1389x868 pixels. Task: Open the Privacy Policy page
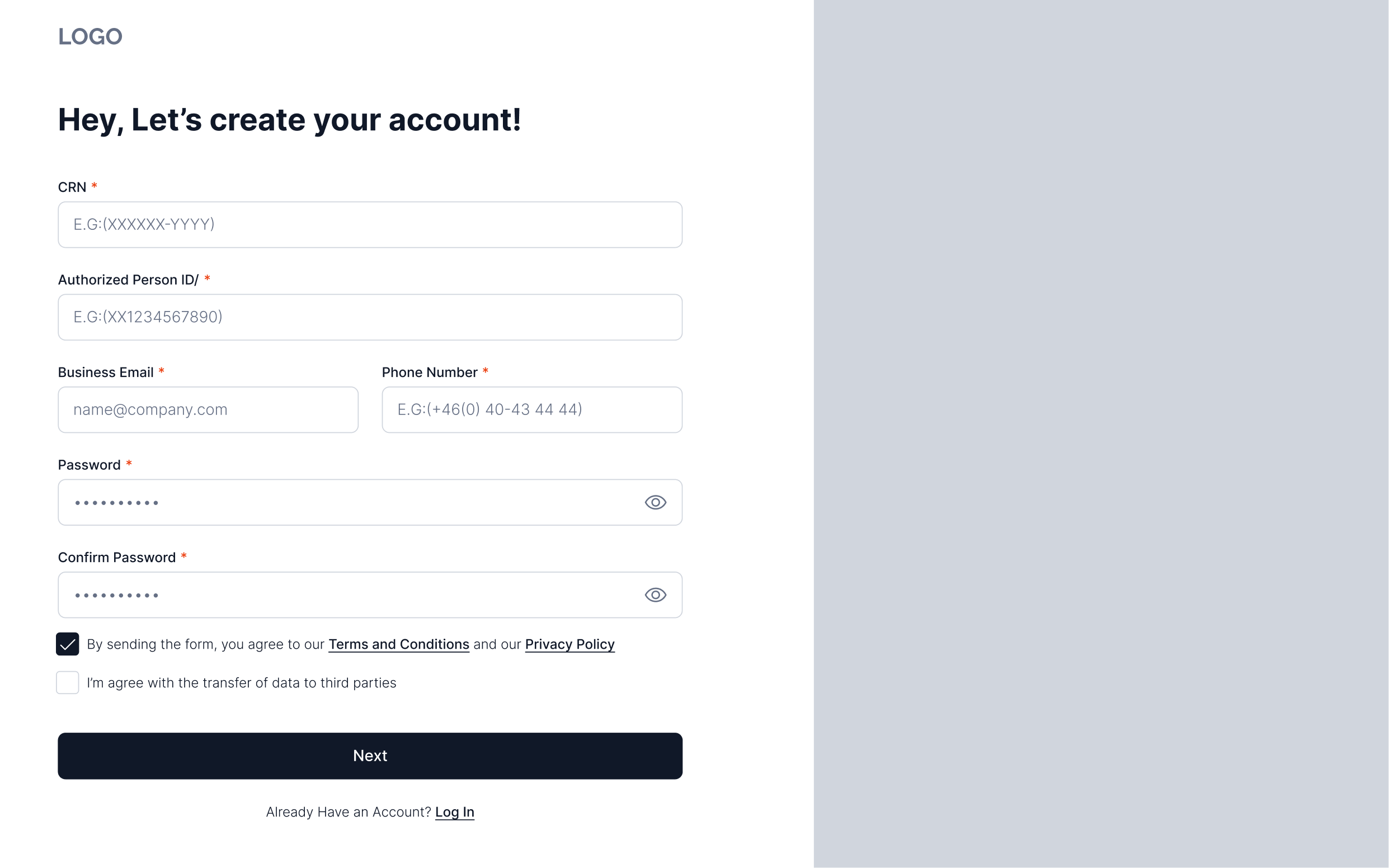pos(569,644)
